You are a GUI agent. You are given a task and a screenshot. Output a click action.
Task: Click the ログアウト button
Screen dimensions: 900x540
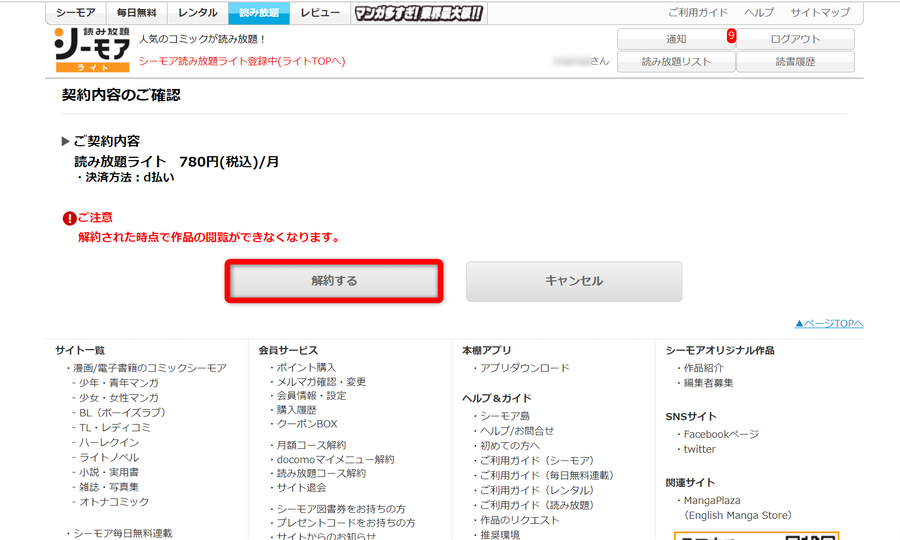(795, 39)
